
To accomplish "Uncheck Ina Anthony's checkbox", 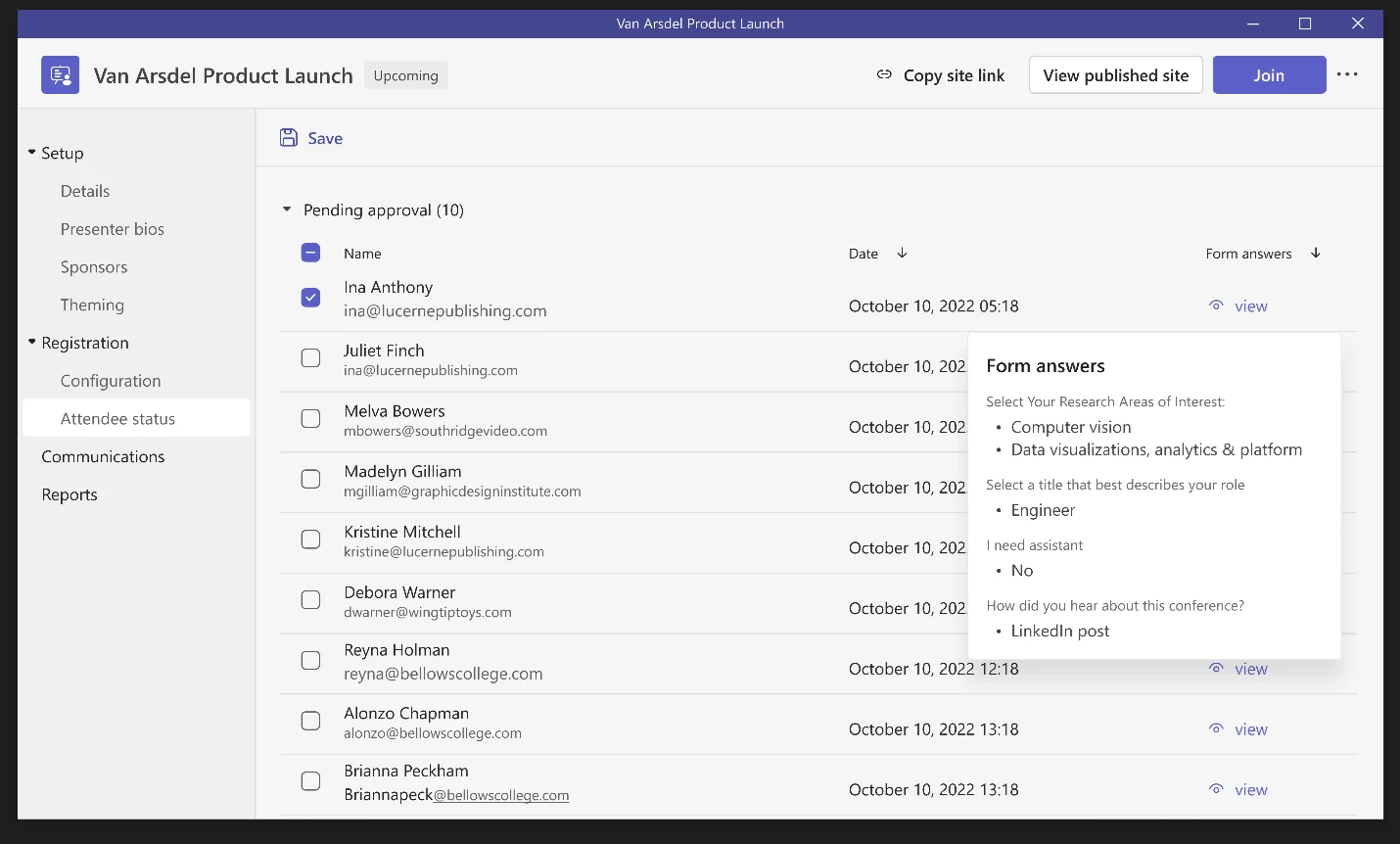I will [x=310, y=298].
